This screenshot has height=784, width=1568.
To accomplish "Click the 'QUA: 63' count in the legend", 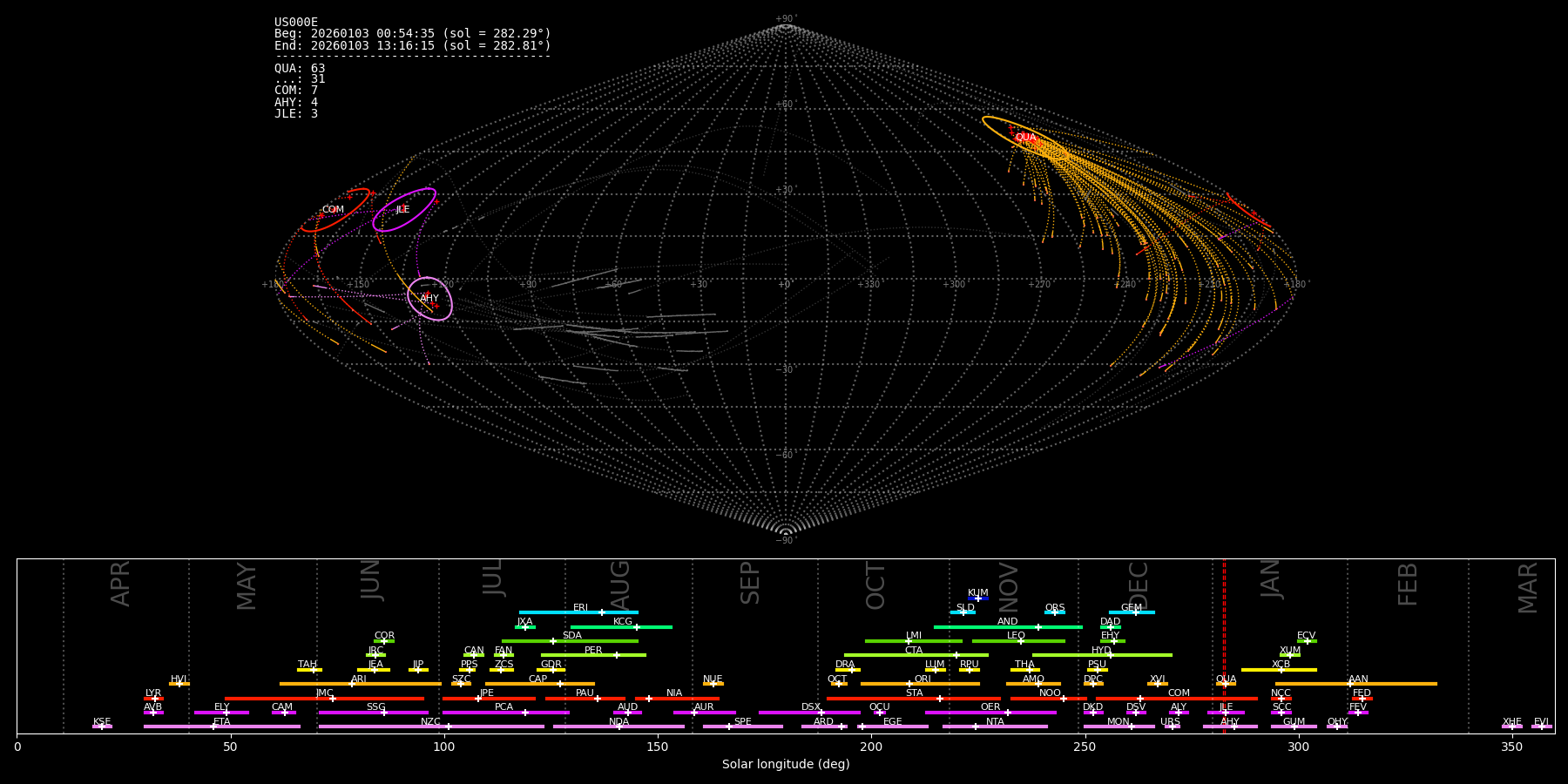I will click(x=300, y=69).
